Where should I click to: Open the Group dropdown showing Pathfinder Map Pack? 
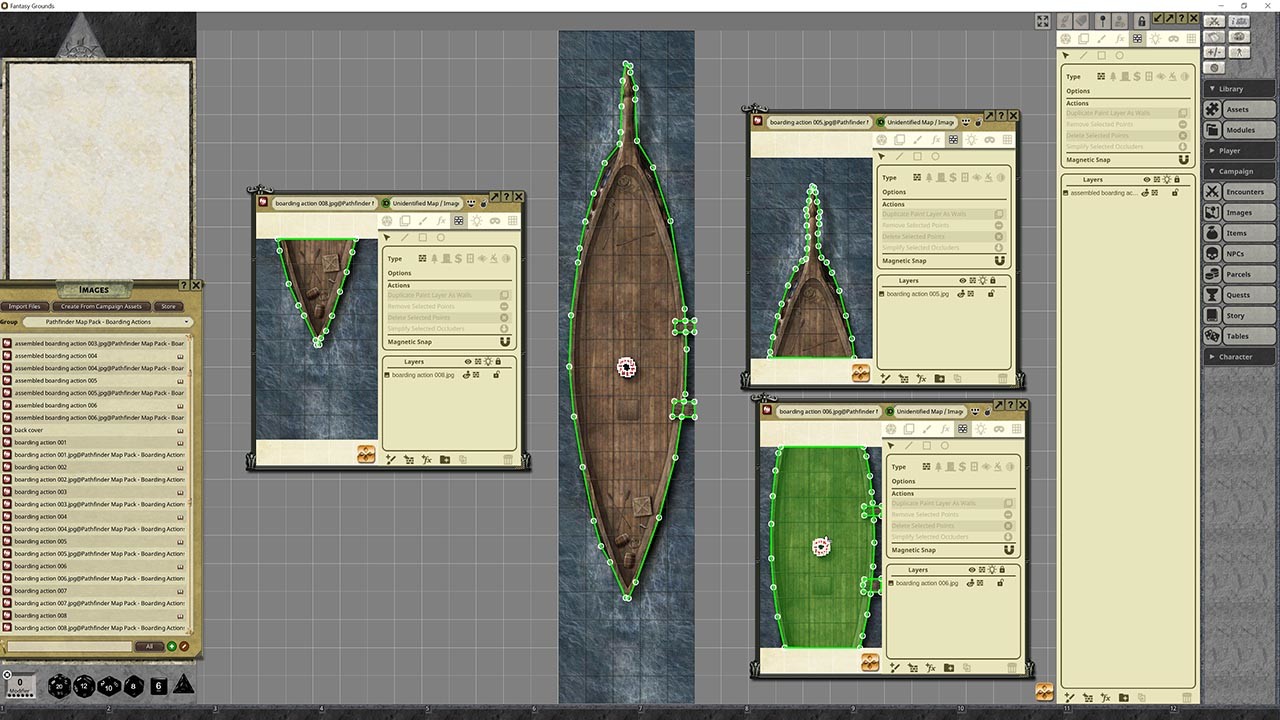click(107, 322)
